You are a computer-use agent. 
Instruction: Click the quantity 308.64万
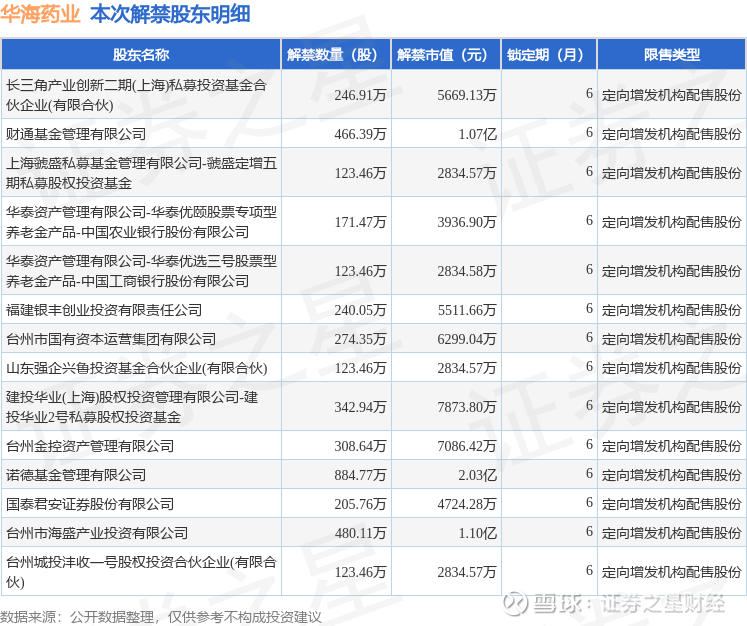(x=360, y=447)
